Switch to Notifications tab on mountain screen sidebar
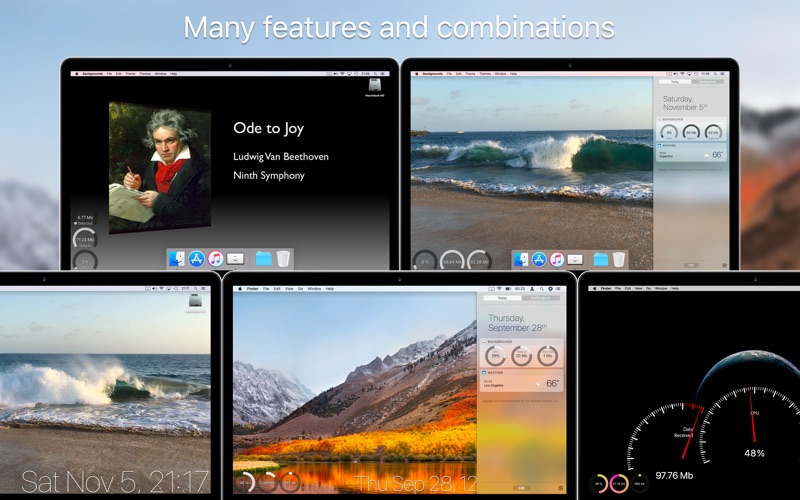This screenshot has height=500, width=800. point(541,298)
